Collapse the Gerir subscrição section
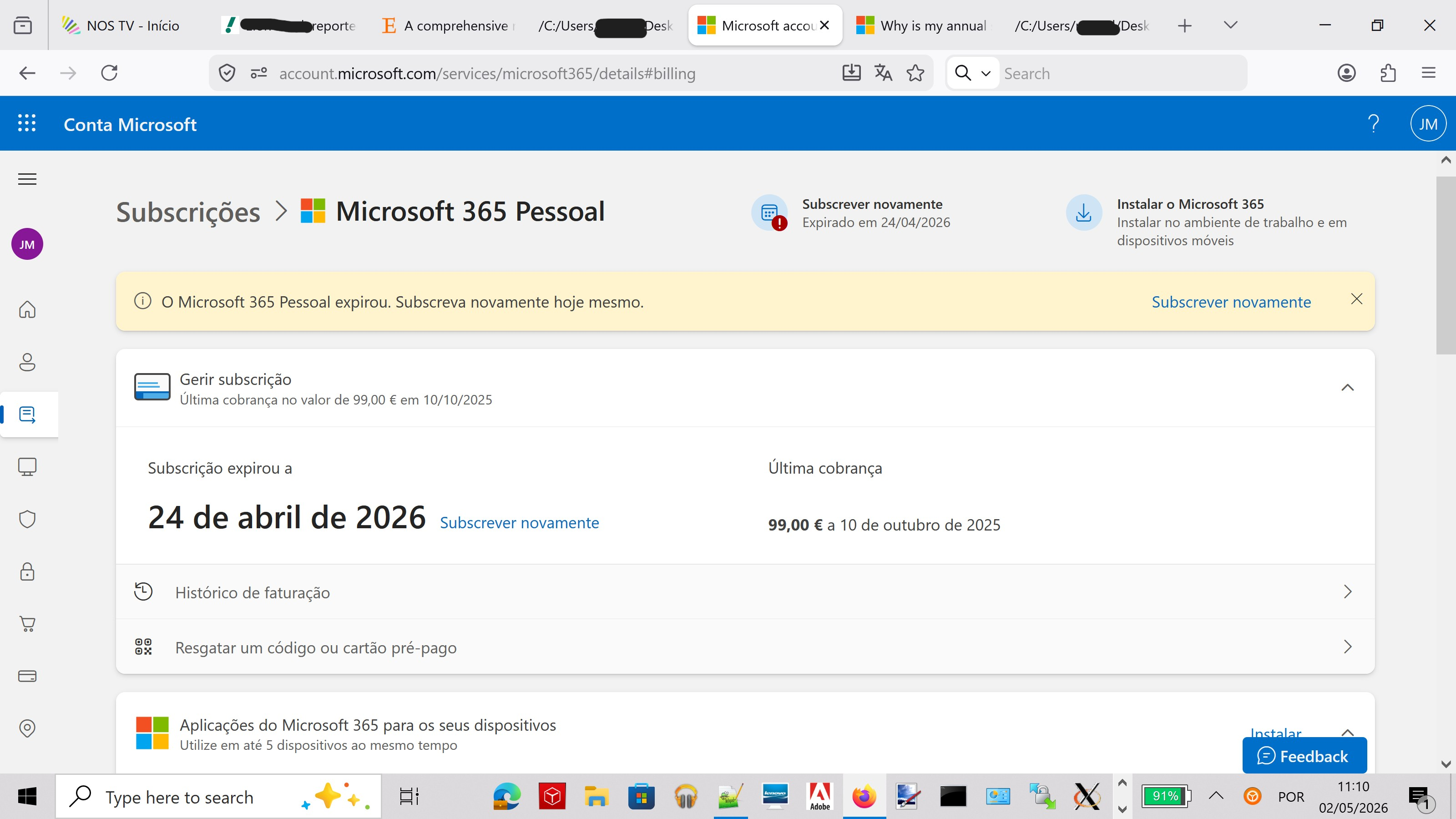1456x819 pixels. coord(1347,387)
